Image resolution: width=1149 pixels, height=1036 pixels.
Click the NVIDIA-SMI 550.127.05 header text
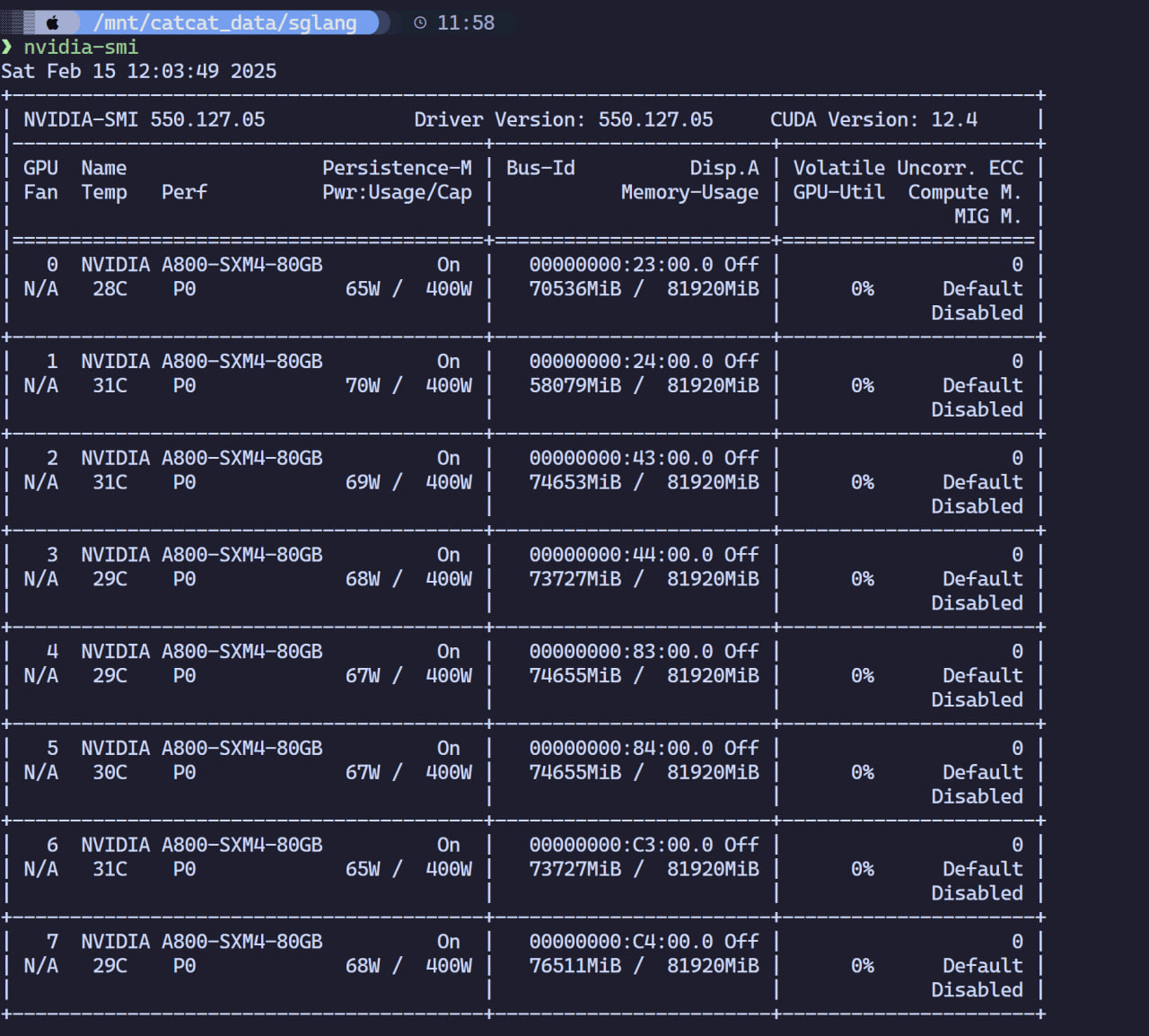(145, 119)
